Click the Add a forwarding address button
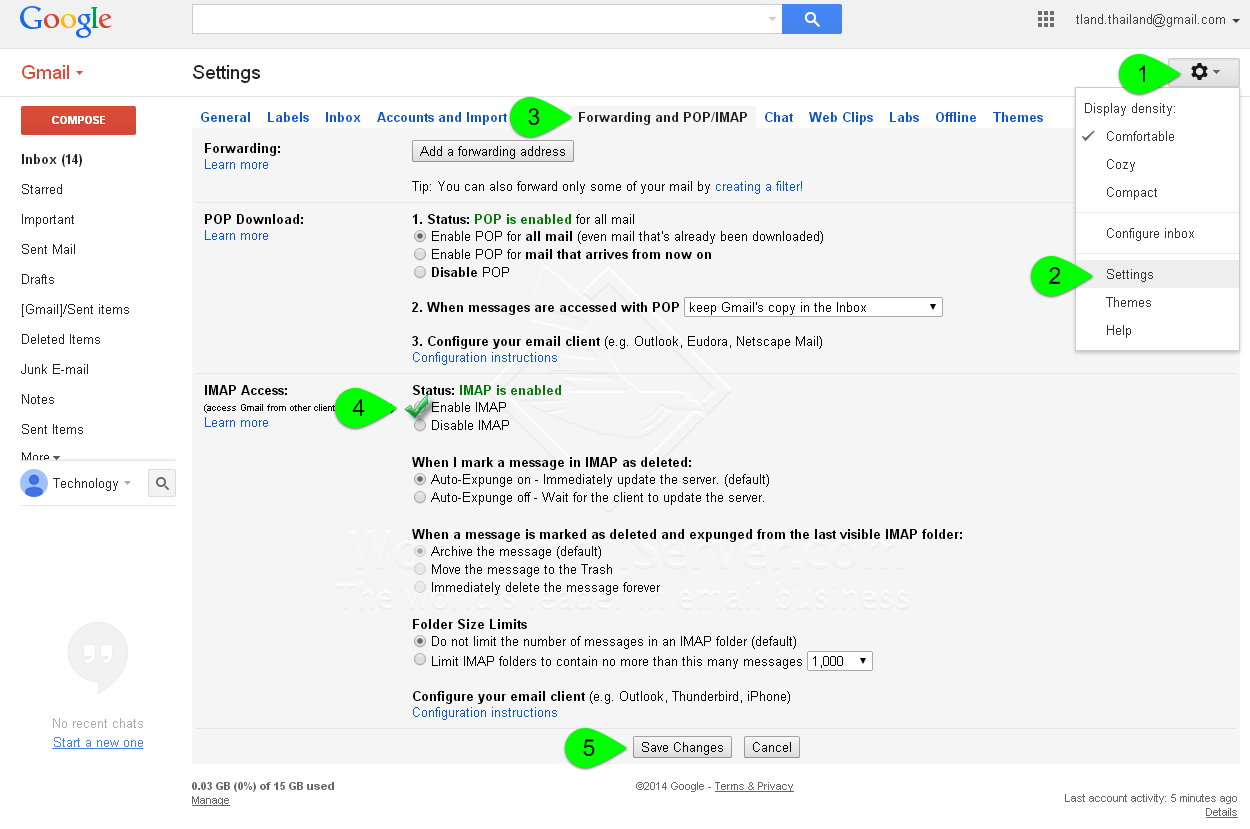The height and width of the screenshot is (829, 1250). [x=492, y=151]
